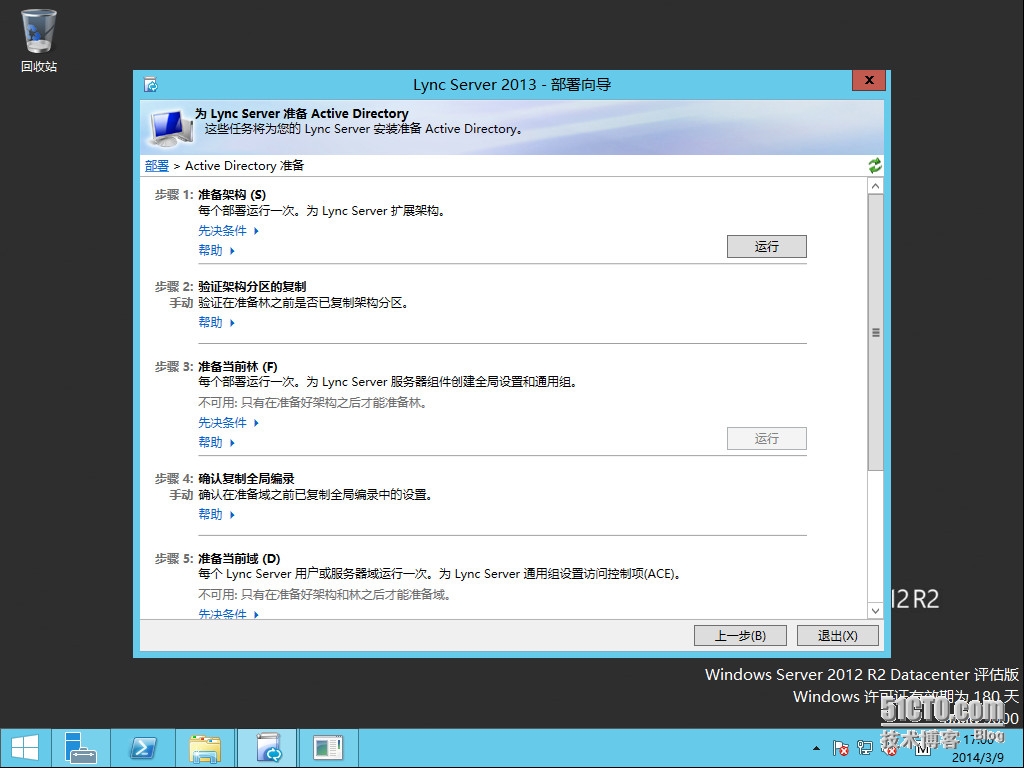Click the Action Center flag tray icon
The width and height of the screenshot is (1024, 768).
tap(840, 748)
